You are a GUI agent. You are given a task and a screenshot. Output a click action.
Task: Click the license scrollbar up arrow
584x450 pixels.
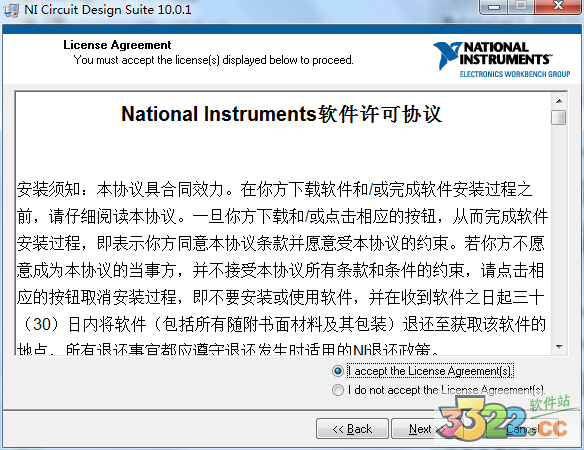click(559, 101)
